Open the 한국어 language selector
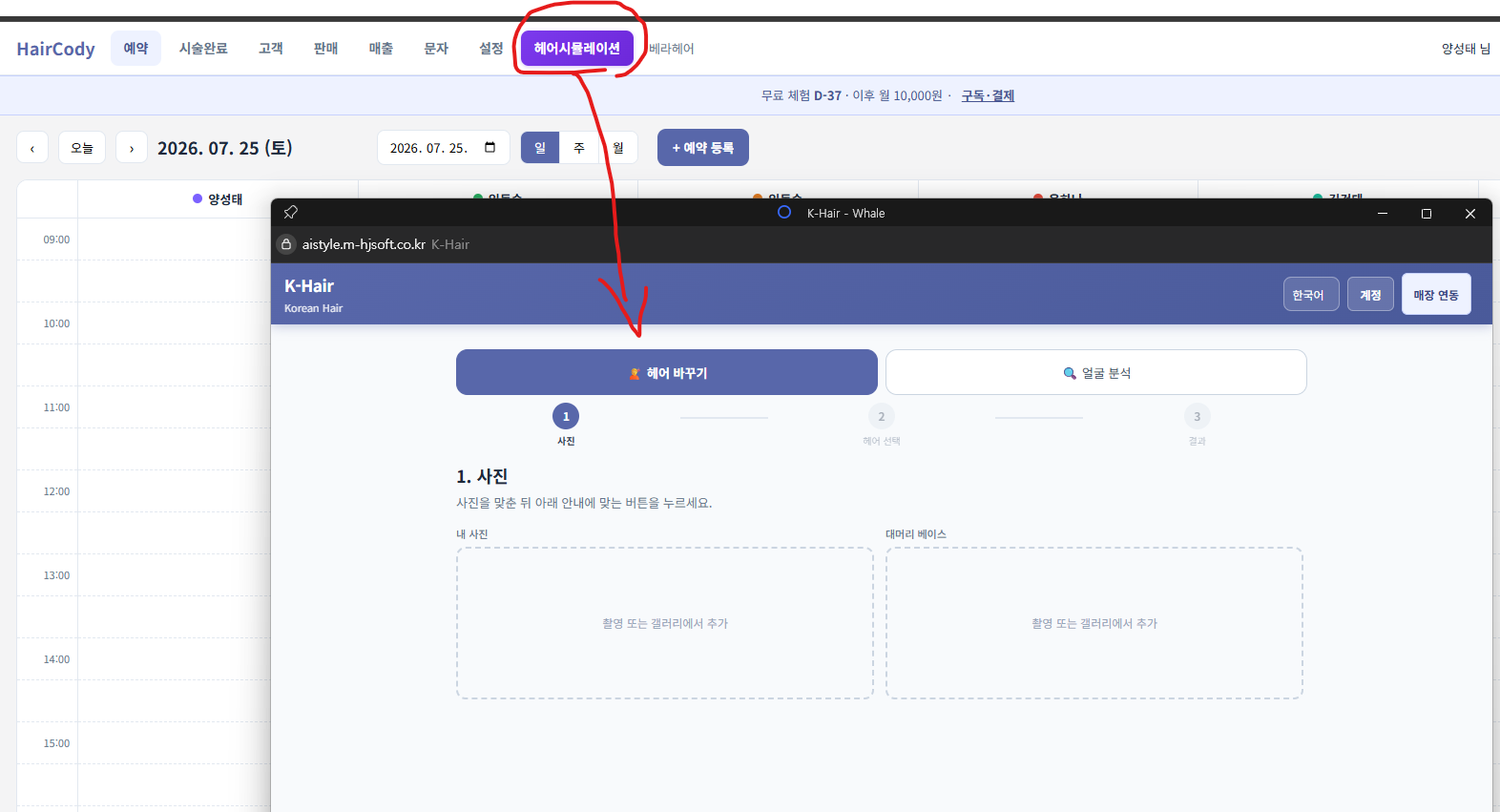Screen dimensions: 1500x812 pos(1311,295)
